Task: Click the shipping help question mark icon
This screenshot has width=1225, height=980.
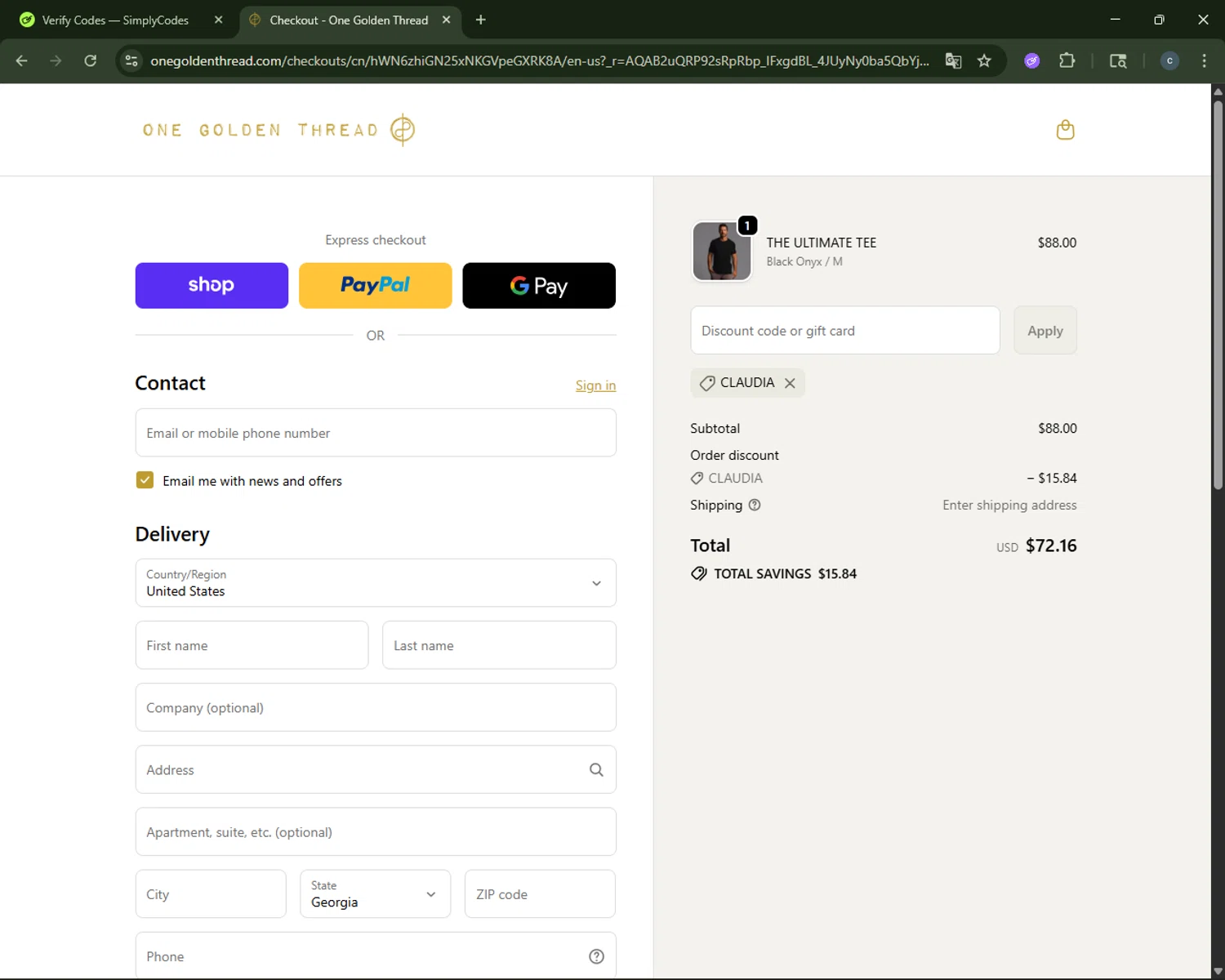Action: tap(755, 505)
